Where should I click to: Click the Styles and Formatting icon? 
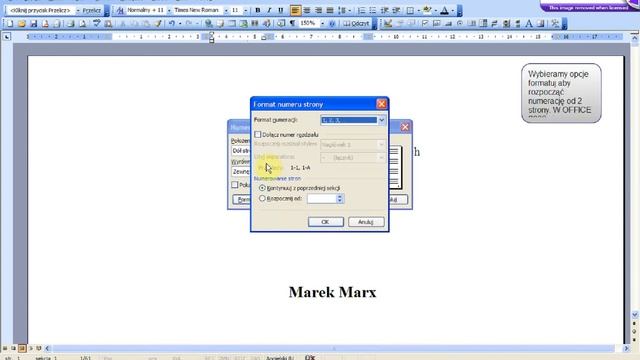(x=120, y=10)
